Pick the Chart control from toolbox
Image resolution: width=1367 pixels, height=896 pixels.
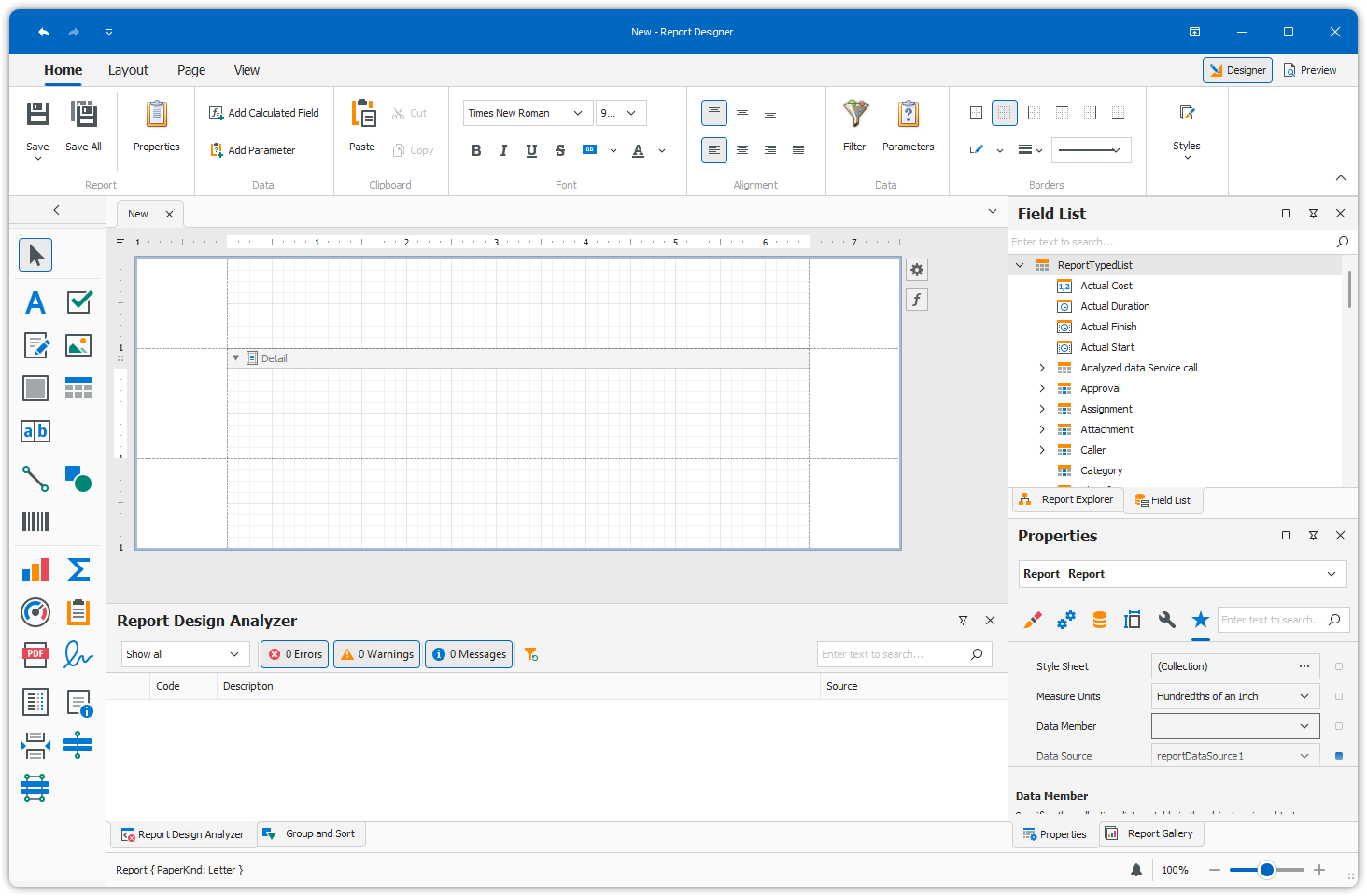[35, 570]
